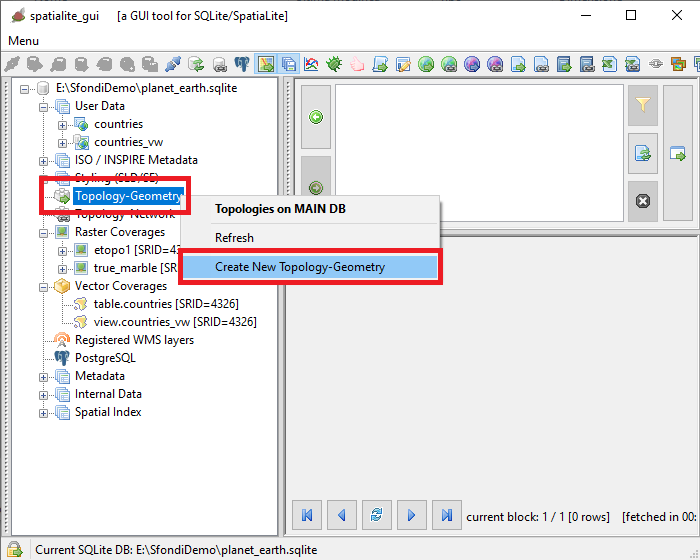Viewport: 700px width, 560px height.
Task: Expand the countries_vw view node
Action: pyautogui.click(x=62, y=143)
